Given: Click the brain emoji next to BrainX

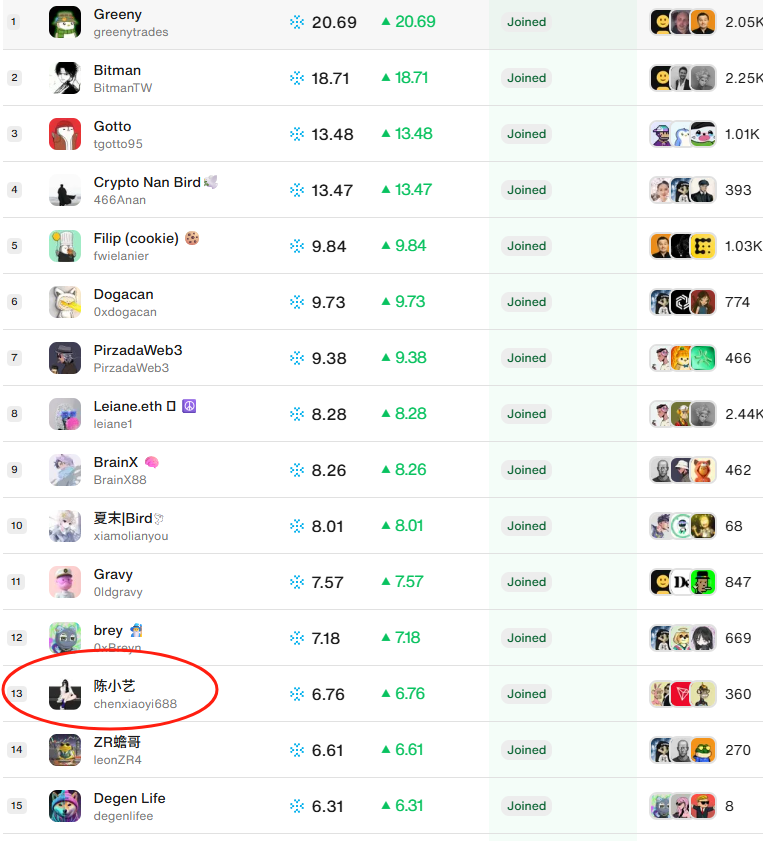Looking at the screenshot, I should (x=152, y=462).
